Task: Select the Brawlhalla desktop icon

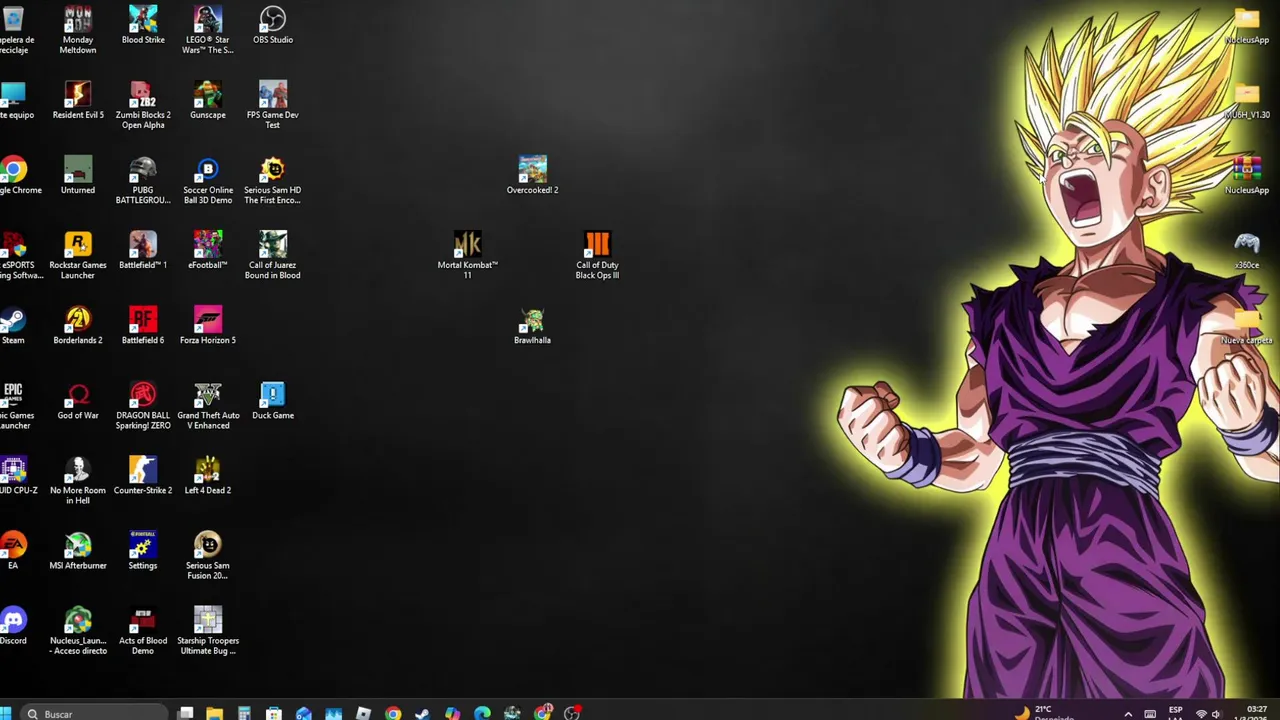Action: click(x=532, y=325)
